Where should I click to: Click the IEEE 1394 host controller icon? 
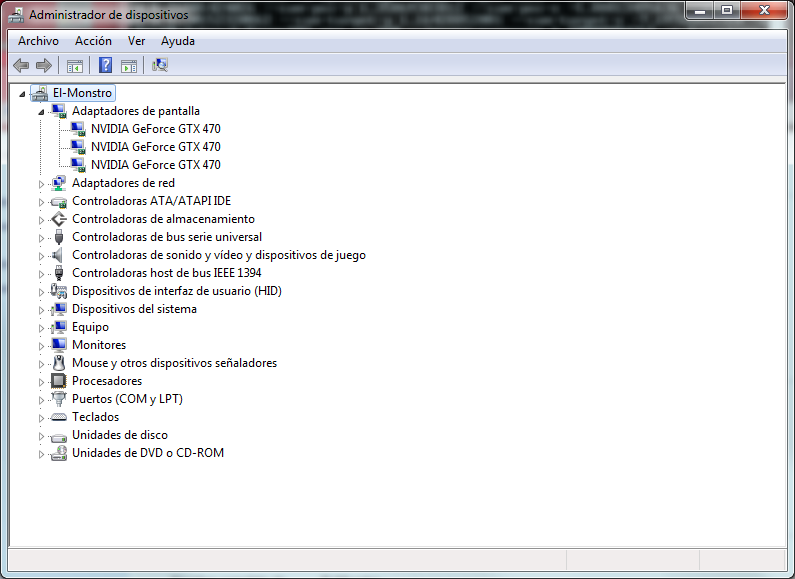coord(59,273)
